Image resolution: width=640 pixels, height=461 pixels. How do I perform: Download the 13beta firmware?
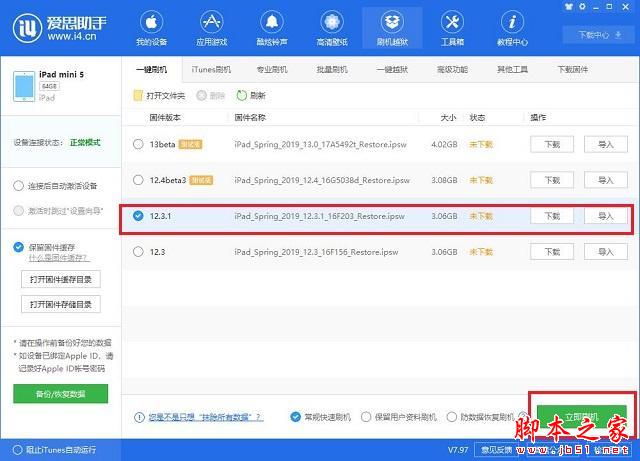coord(552,145)
